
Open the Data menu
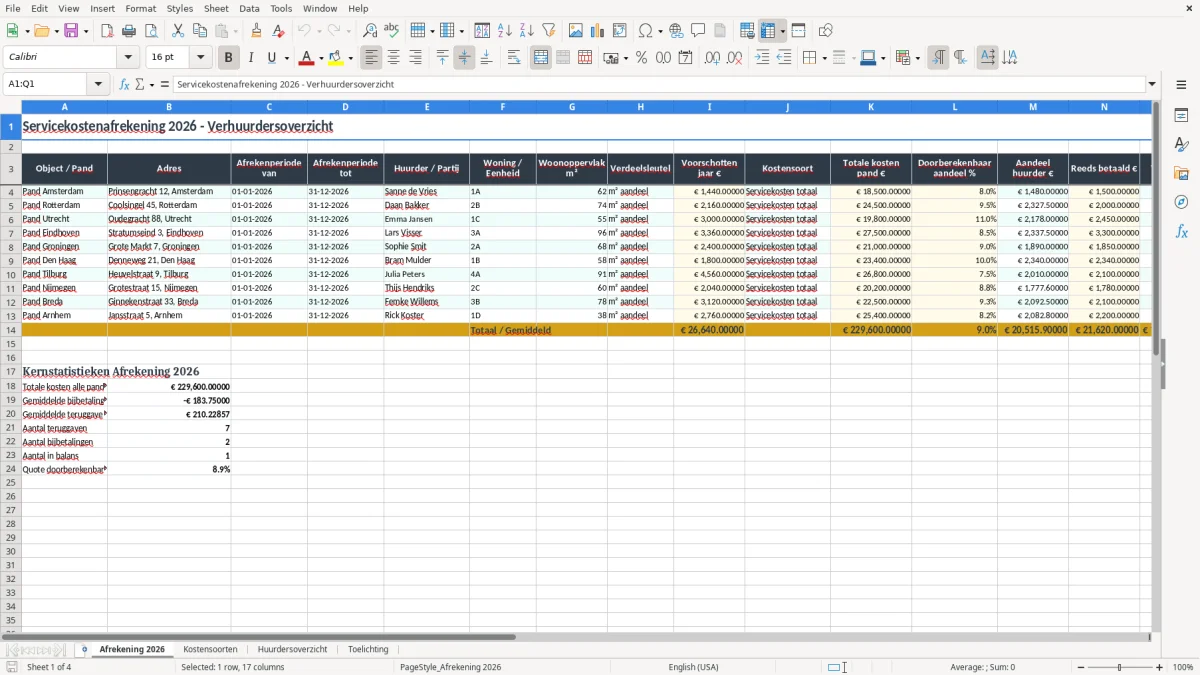tap(249, 8)
